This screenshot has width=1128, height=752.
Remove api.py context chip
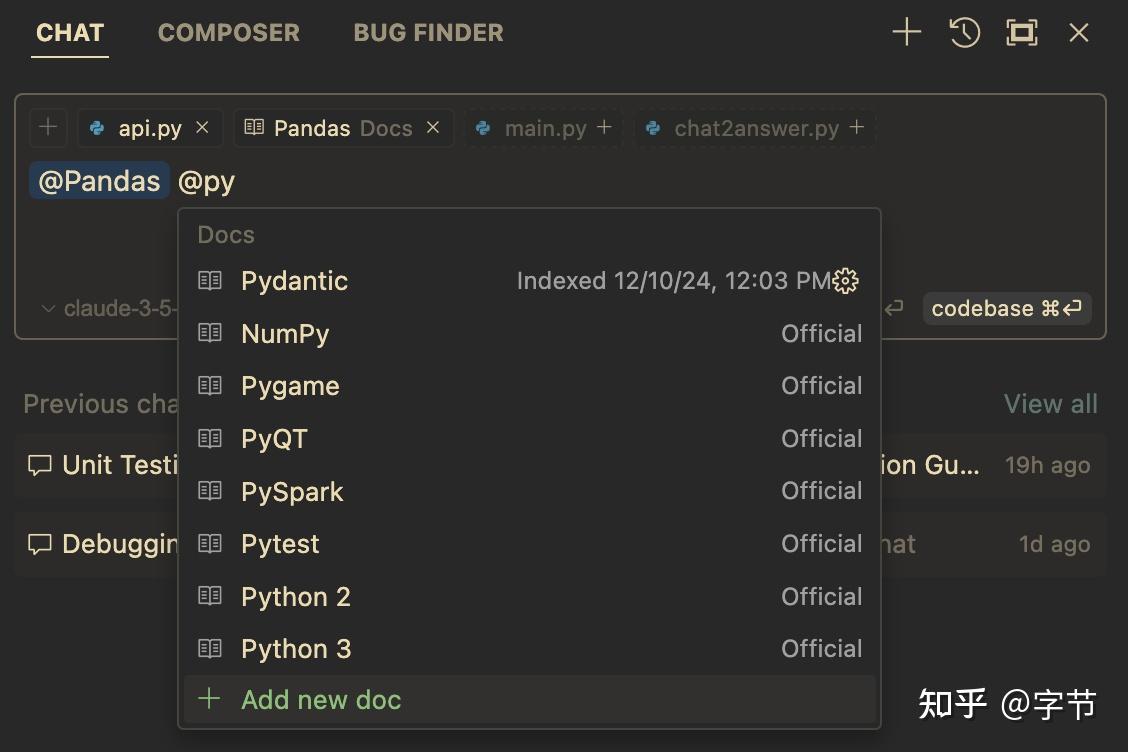point(202,128)
